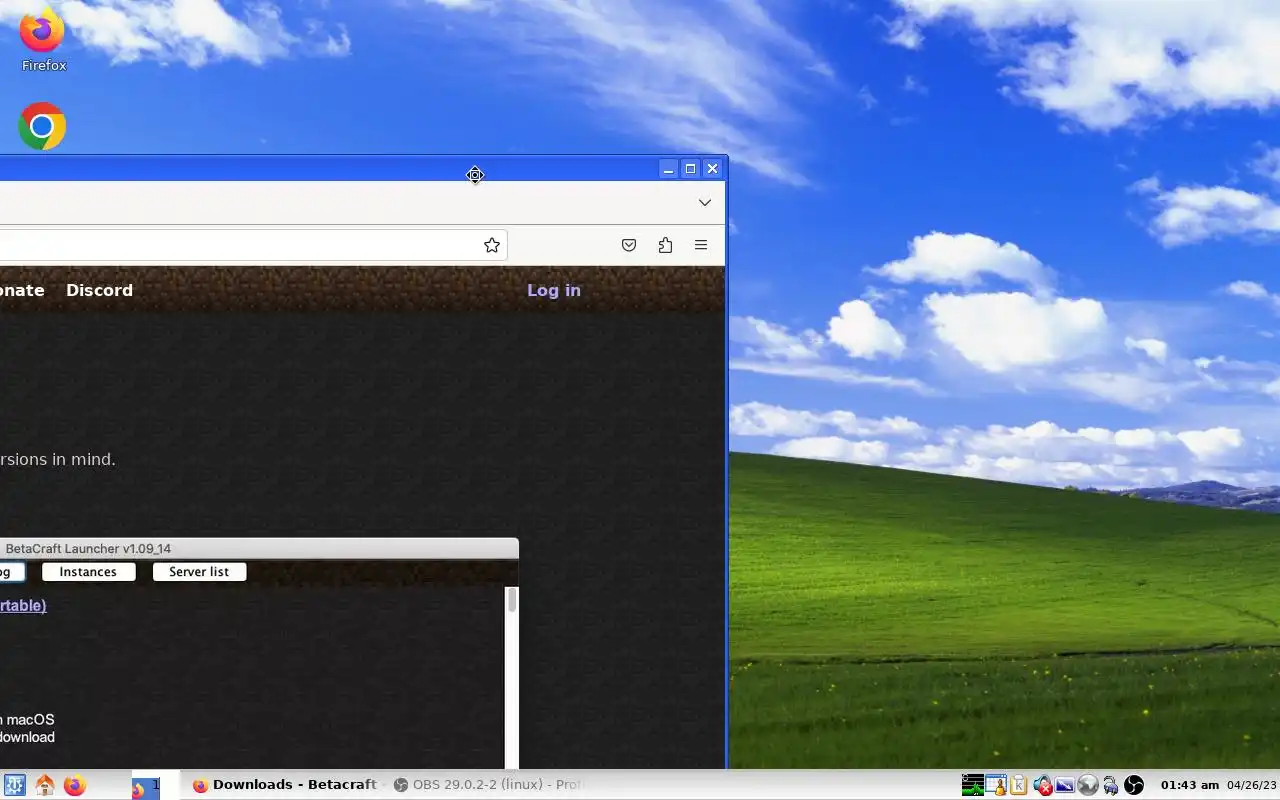Open the Extensions puzzle-piece icon

tap(665, 245)
